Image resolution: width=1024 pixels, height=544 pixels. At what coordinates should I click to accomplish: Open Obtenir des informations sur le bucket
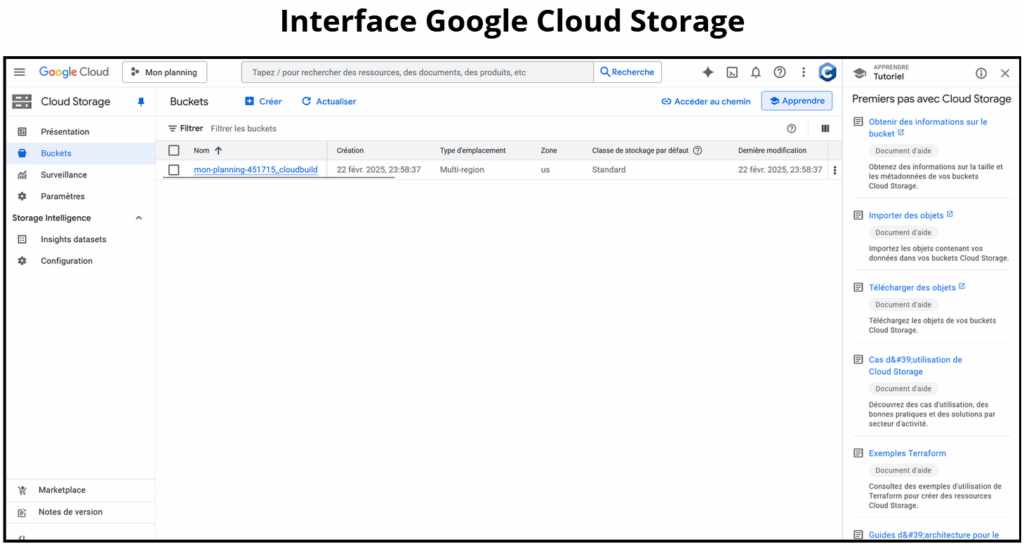pyautogui.click(x=928, y=127)
